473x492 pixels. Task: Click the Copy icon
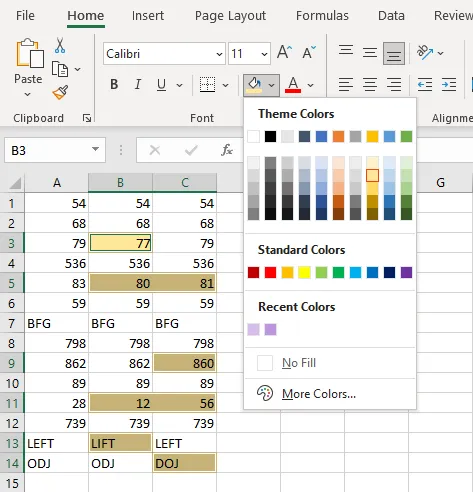tap(60, 69)
